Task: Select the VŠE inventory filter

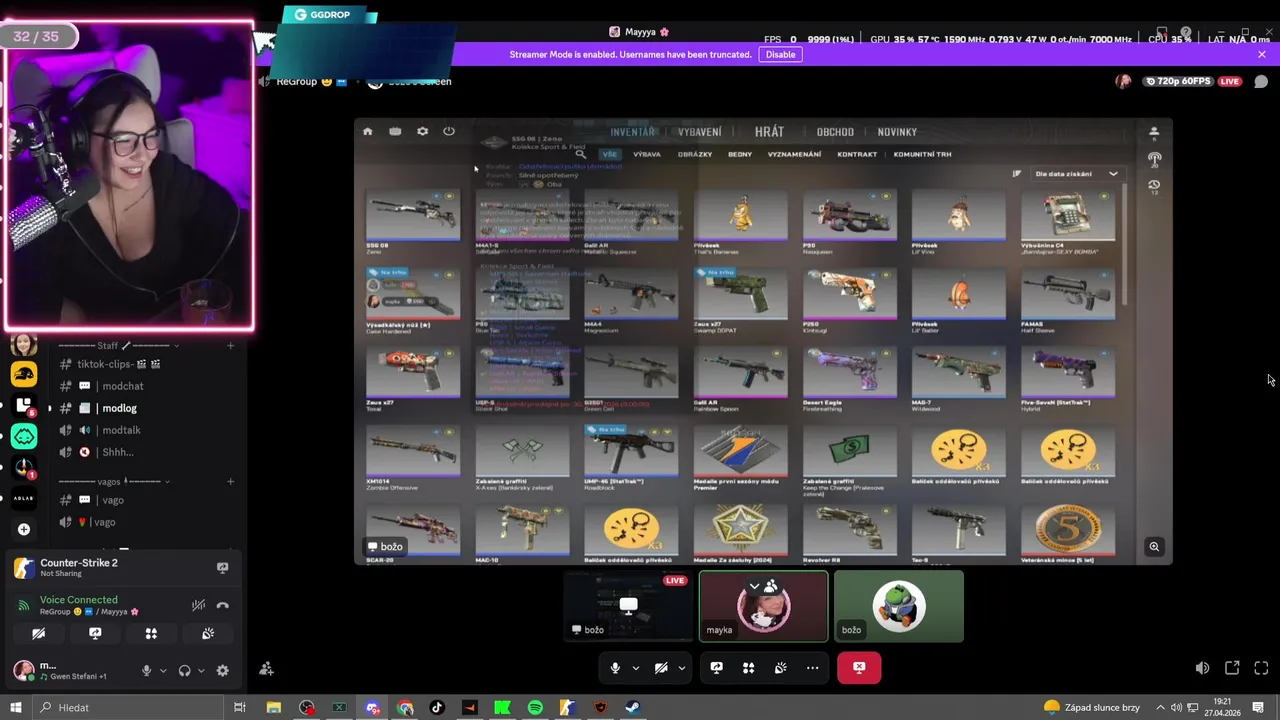Action: pos(610,154)
